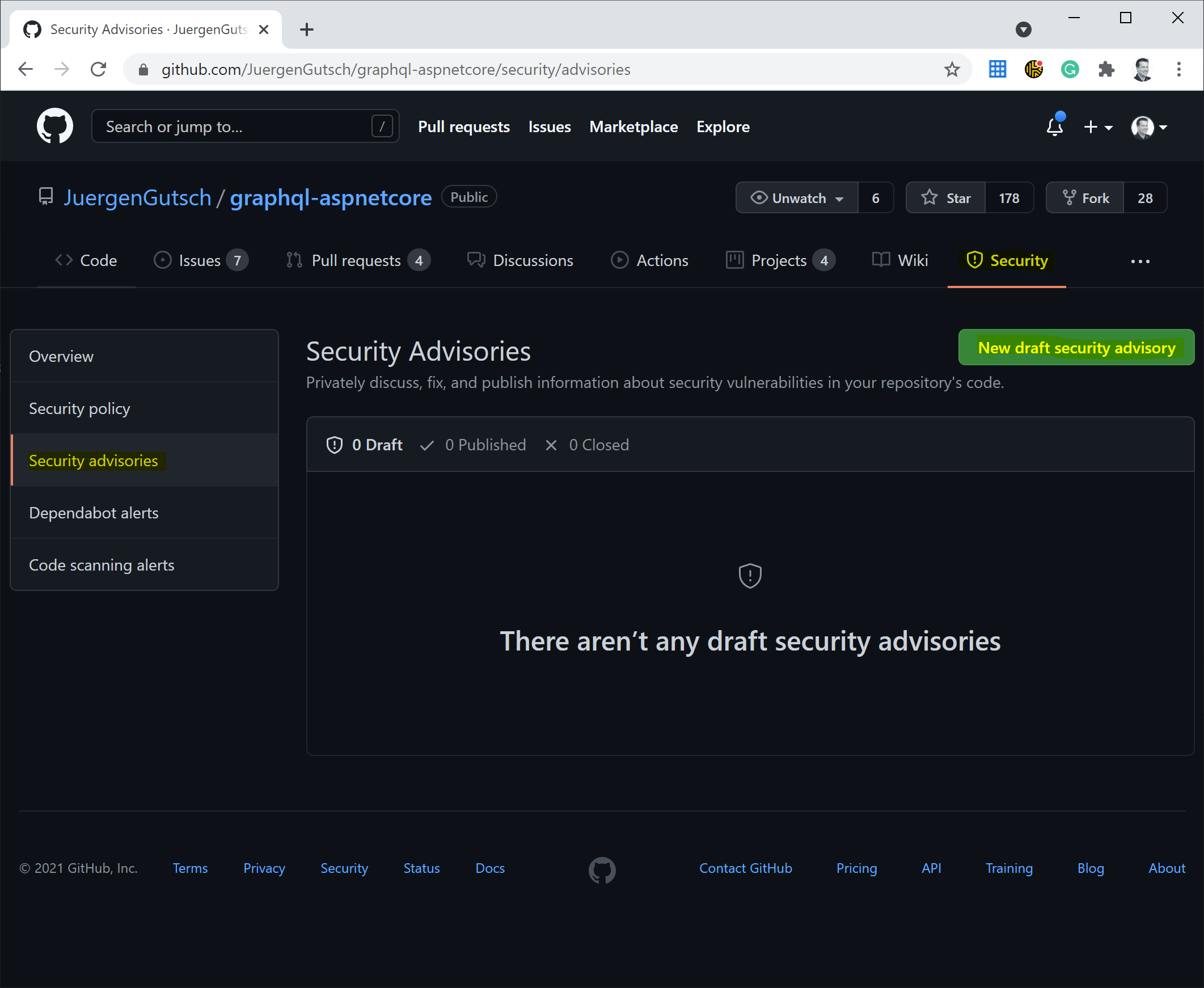Switch to the Issues tab
1204x988 pixels.
(201, 261)
